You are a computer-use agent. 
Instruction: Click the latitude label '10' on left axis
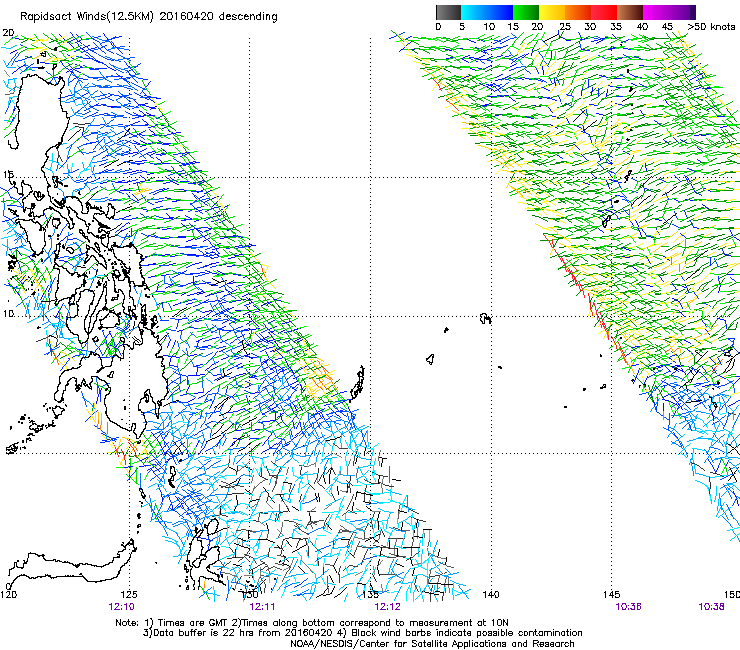[x=8, y=314]
